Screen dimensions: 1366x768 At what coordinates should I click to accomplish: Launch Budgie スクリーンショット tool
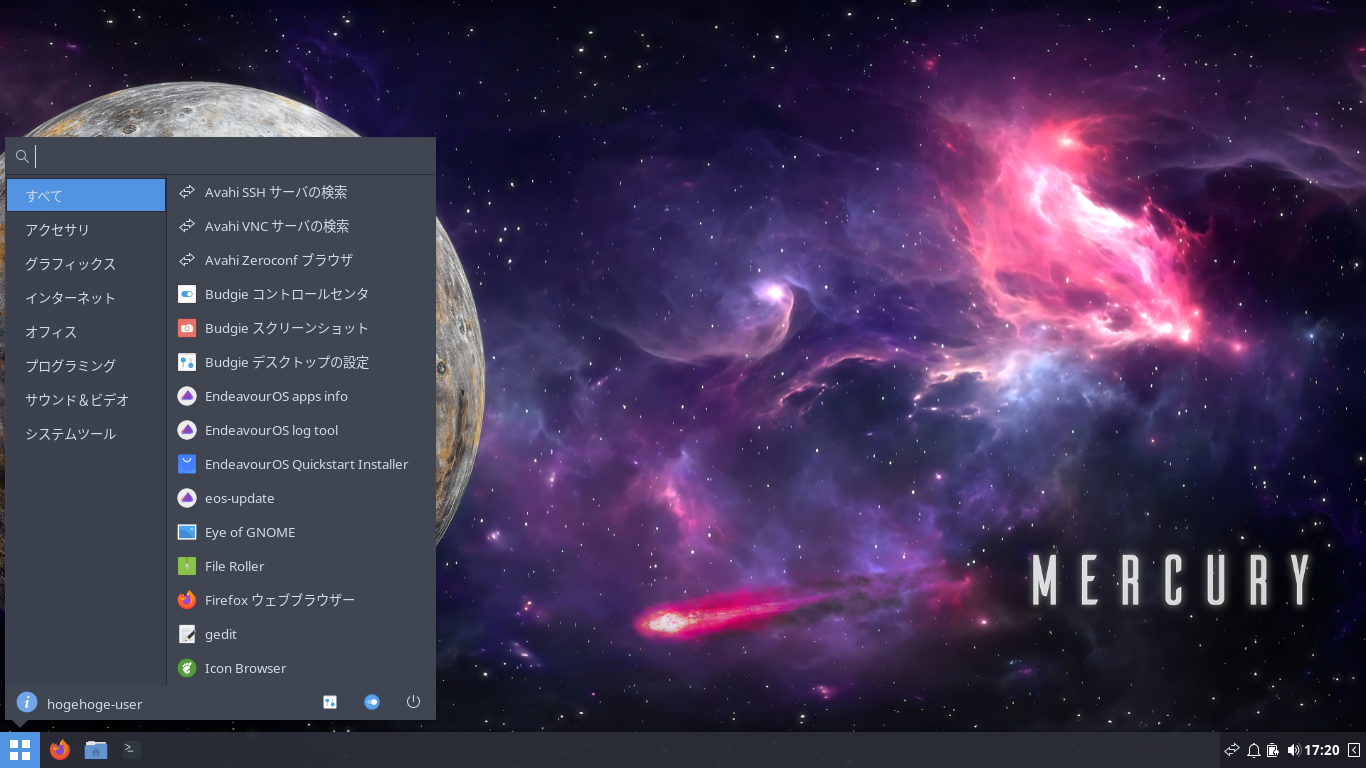pos(301,328)
